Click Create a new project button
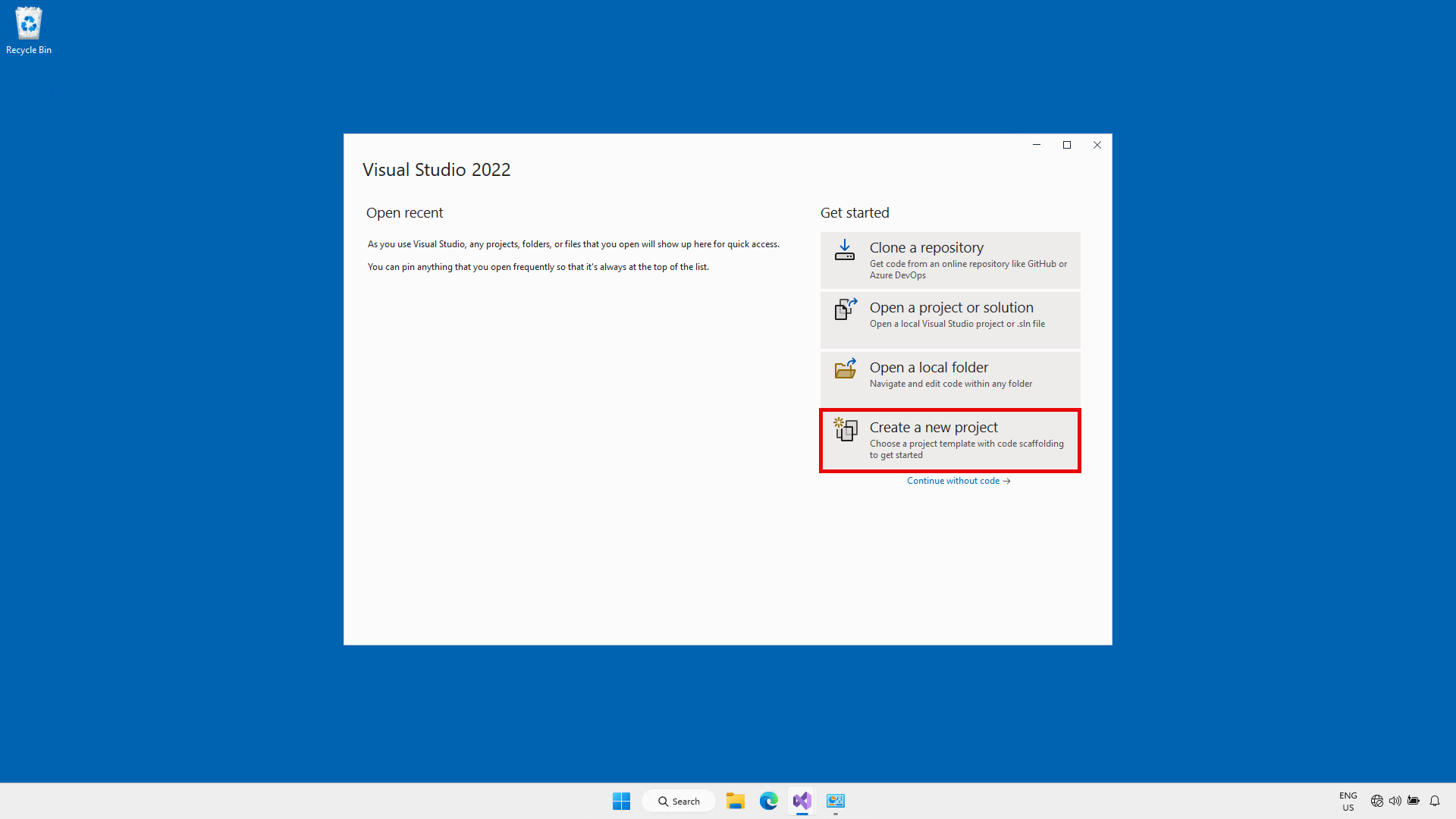 tap(949, 441)
